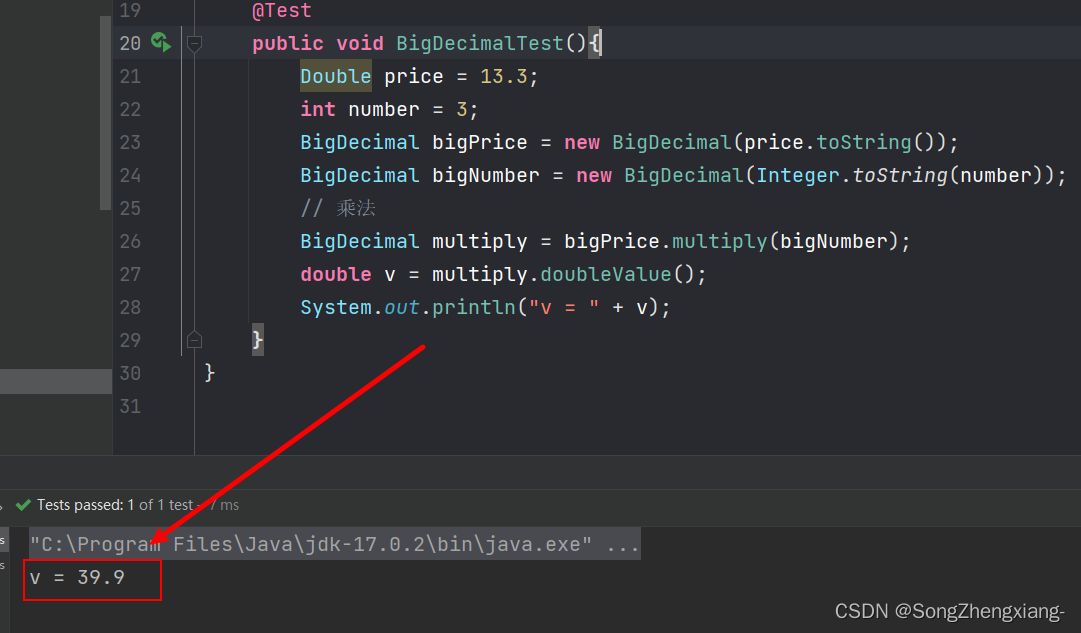
Task: Click the editor vertical scrollbar thumb at left
Action: pos(105,112)
